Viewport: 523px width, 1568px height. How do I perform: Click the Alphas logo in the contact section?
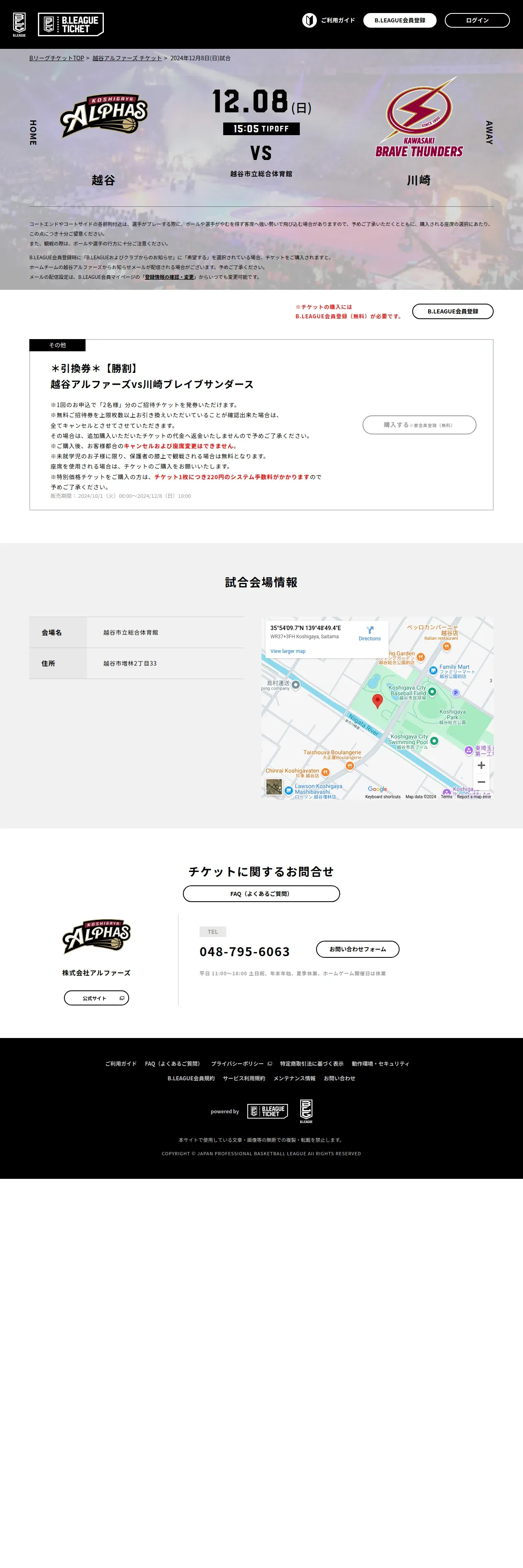pos(96,937)
